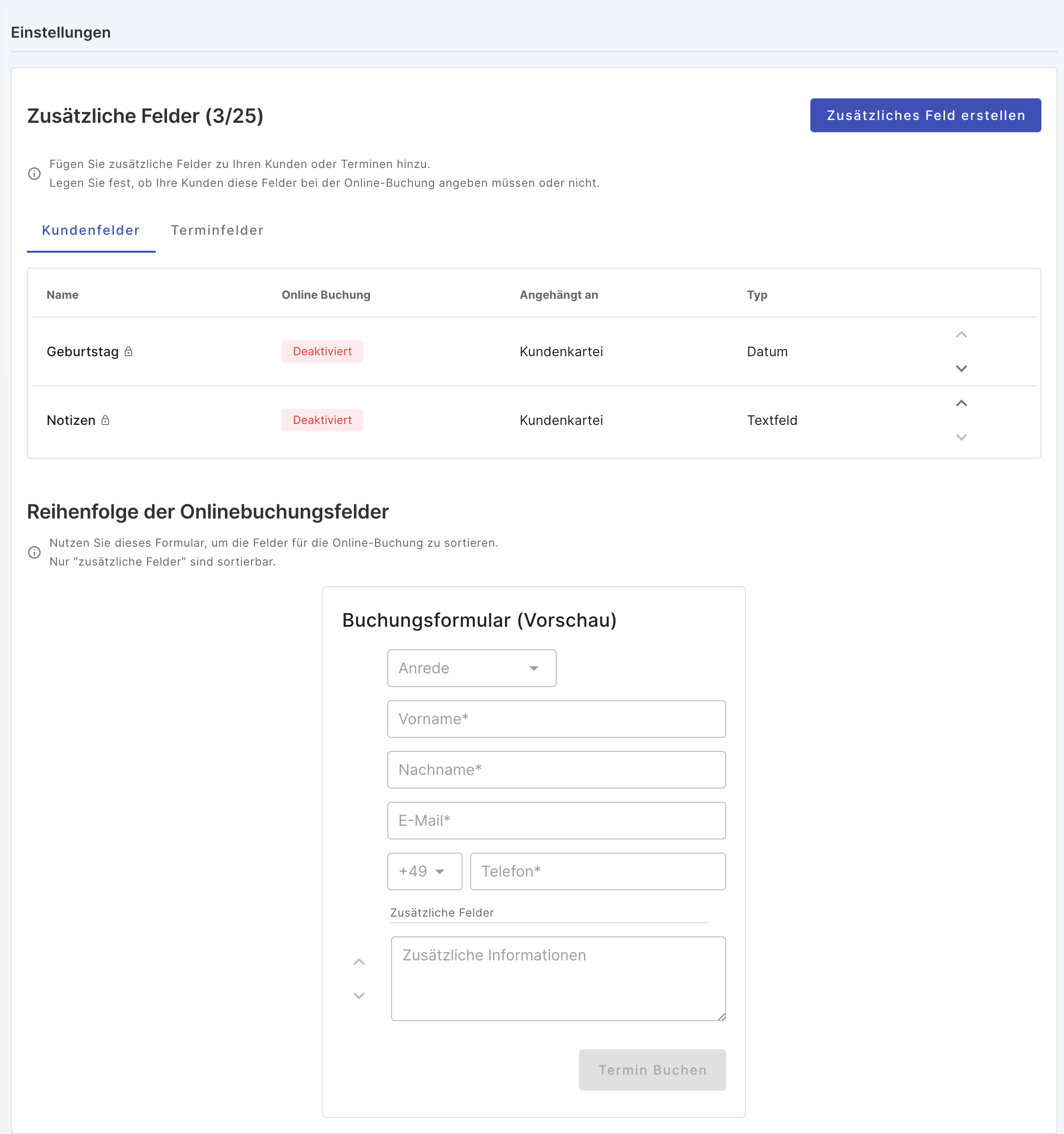Viewport: 1064px width, 1134px height.
Task: Select the Kundenfelder tab
Action: 91,231
